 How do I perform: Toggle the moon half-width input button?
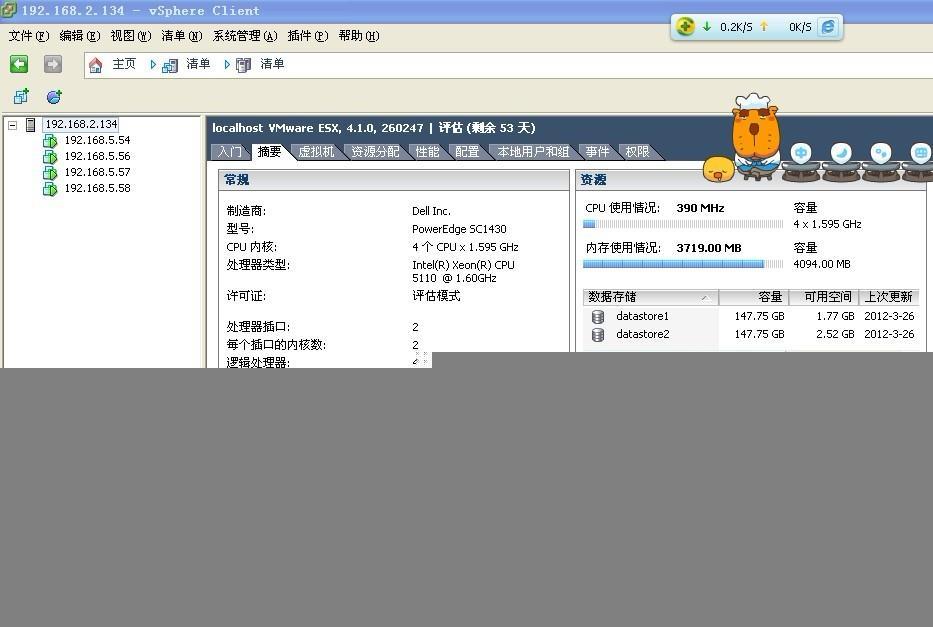(x=841, y=153)
